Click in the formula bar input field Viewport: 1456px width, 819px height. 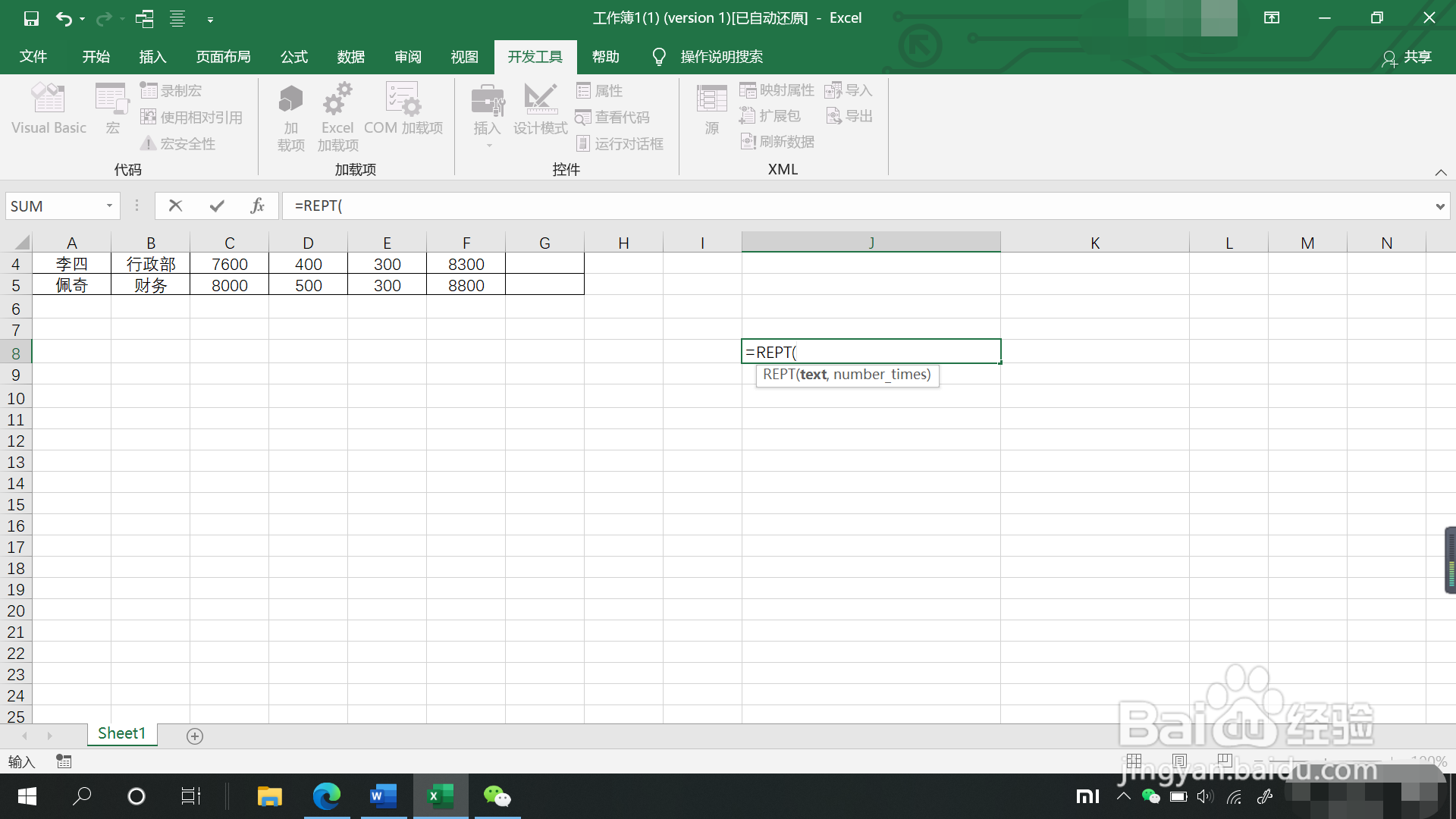coord(834,206)
